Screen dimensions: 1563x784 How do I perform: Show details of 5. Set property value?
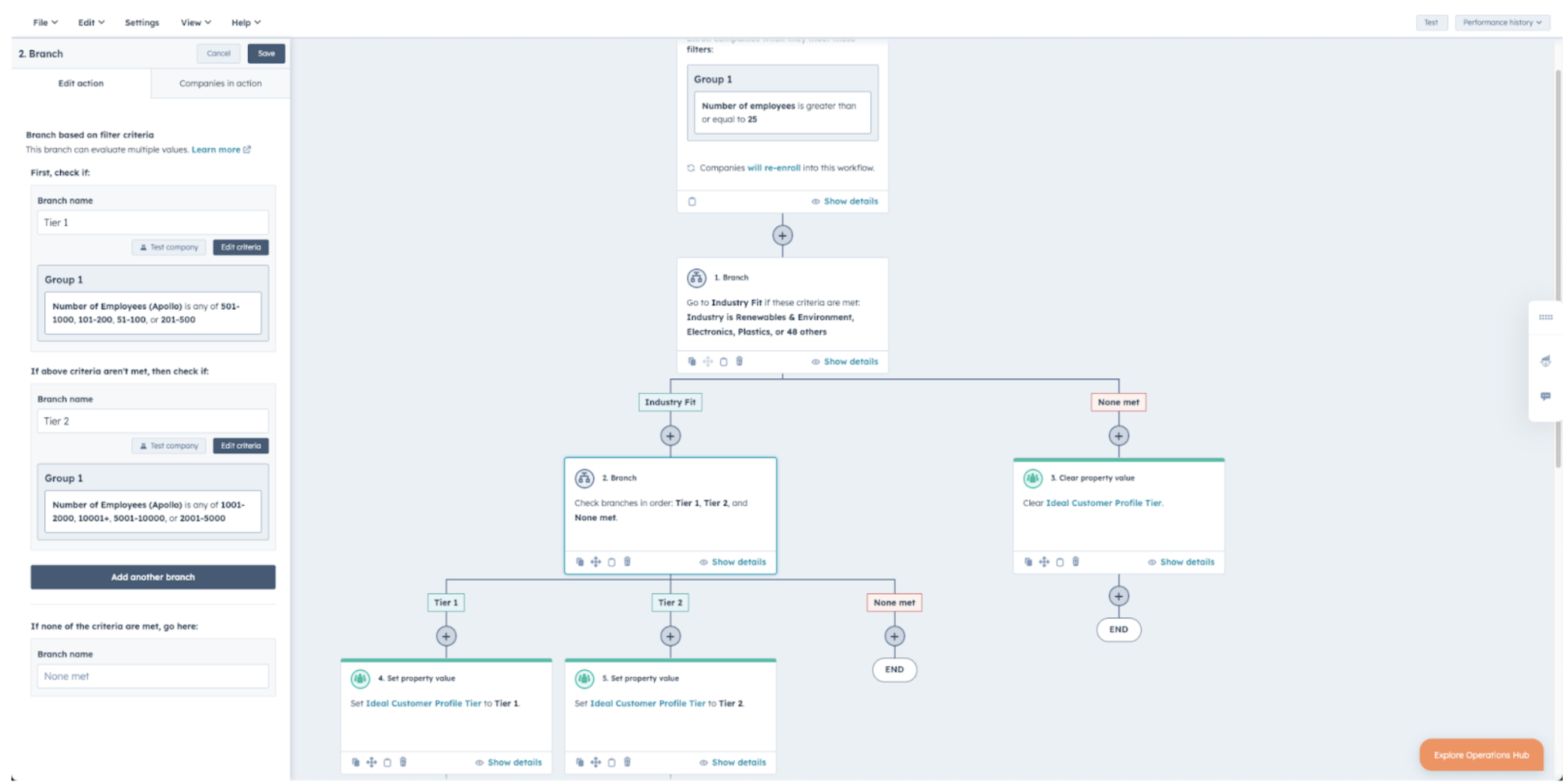click(x=732, y=762)
